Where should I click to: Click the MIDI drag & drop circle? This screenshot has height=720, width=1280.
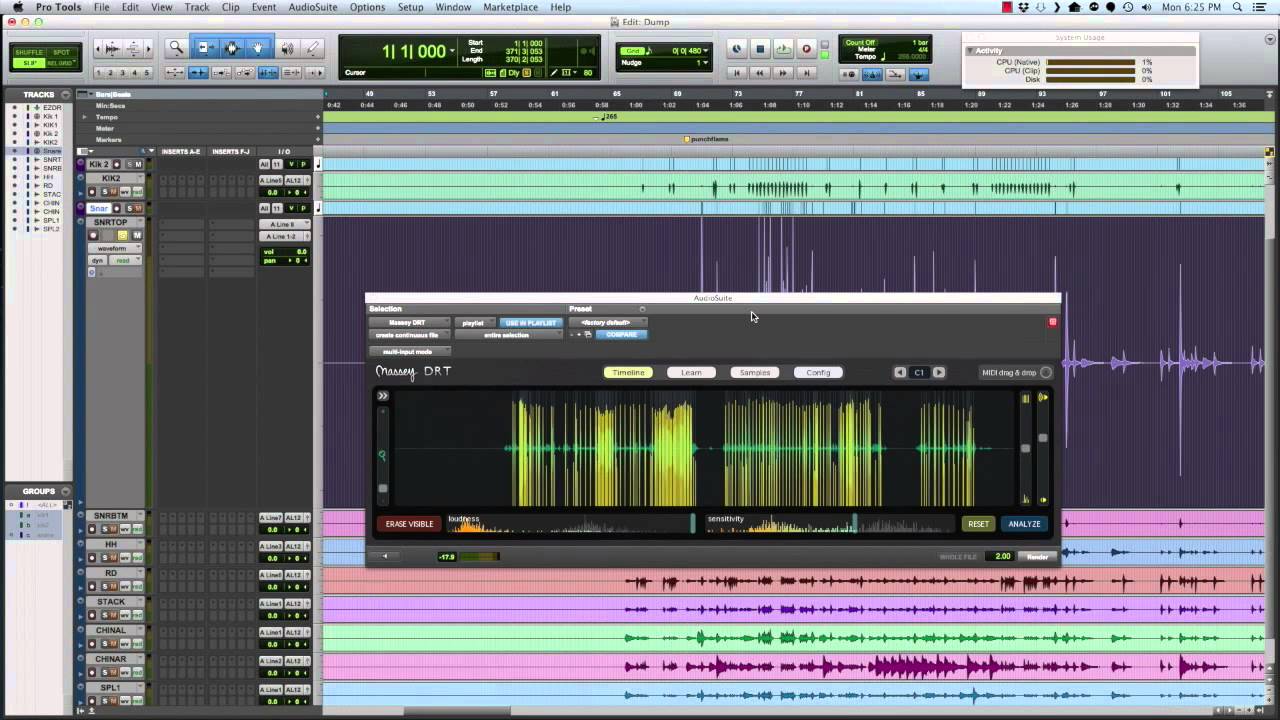click(1046, 373)
